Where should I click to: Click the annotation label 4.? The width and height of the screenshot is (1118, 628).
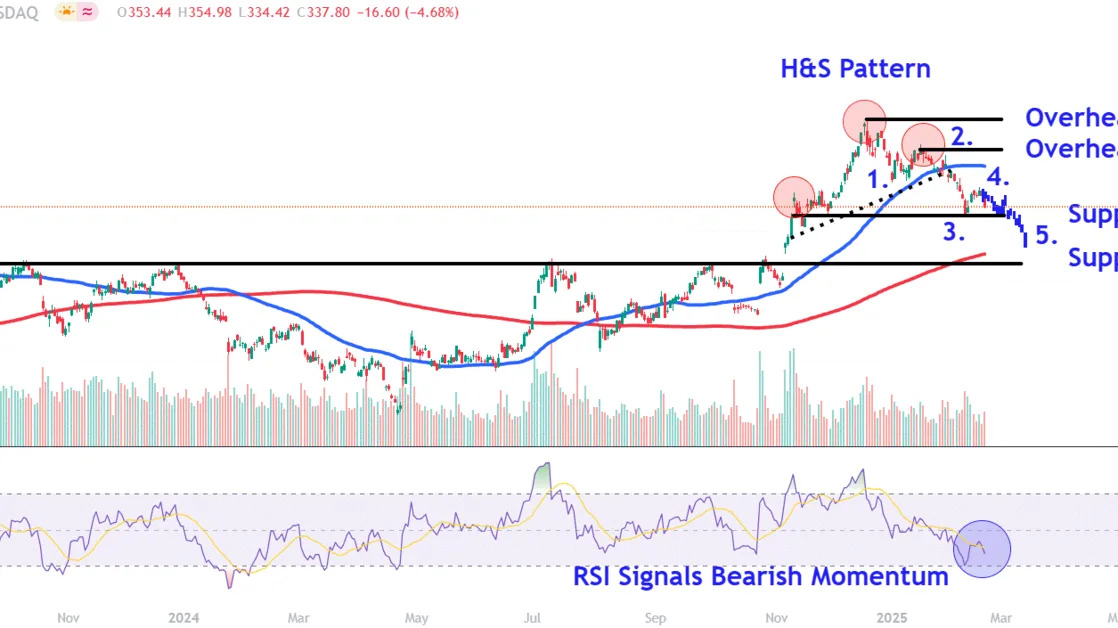coord(998,176)
